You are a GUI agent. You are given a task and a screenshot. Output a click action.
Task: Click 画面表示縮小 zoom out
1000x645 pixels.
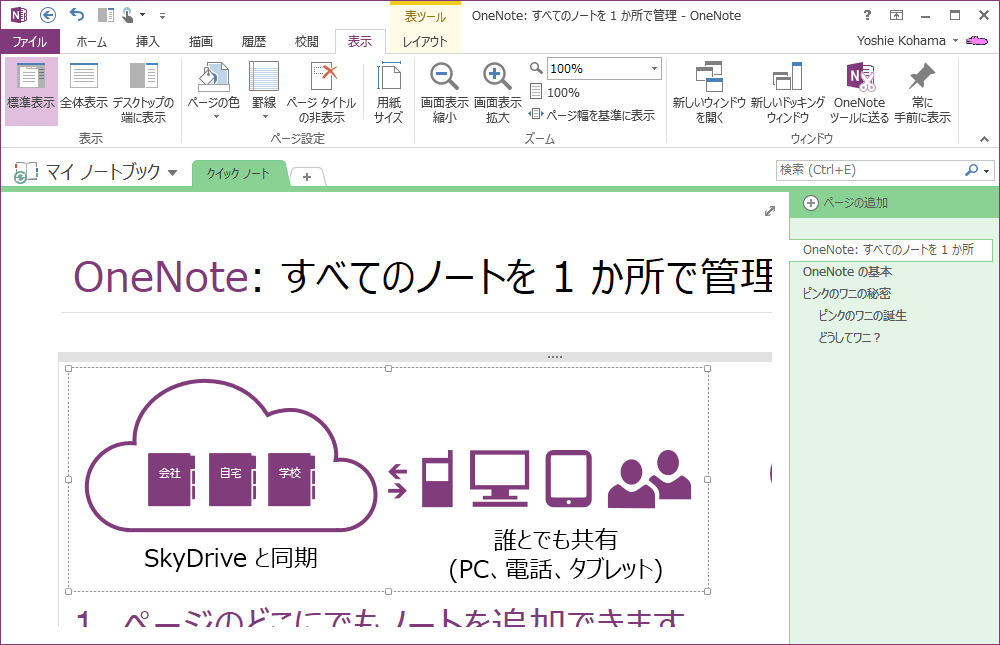445,91
